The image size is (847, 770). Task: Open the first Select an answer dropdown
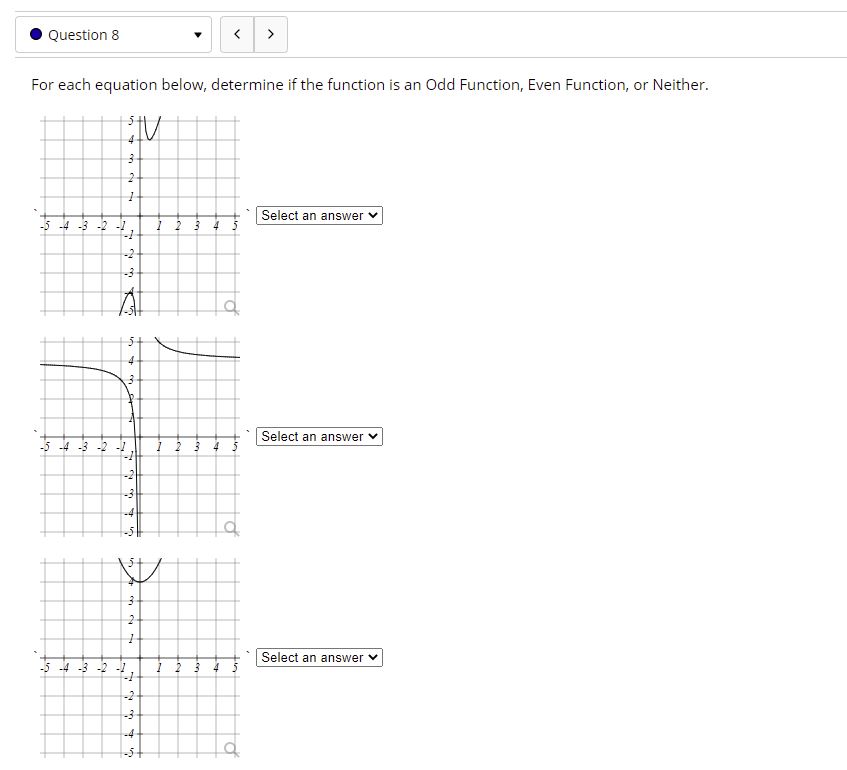319,215
